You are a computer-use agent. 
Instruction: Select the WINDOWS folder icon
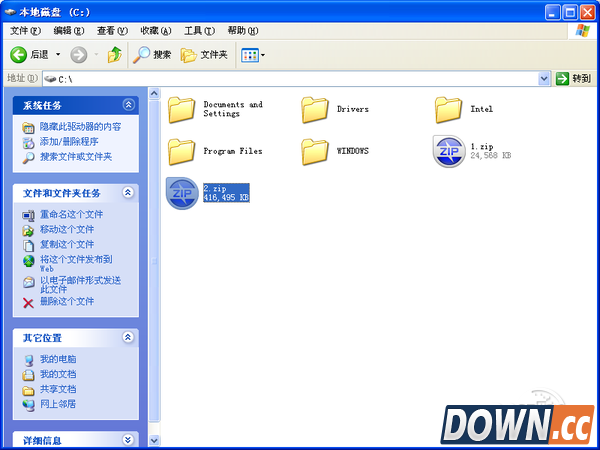coord(315,152)
